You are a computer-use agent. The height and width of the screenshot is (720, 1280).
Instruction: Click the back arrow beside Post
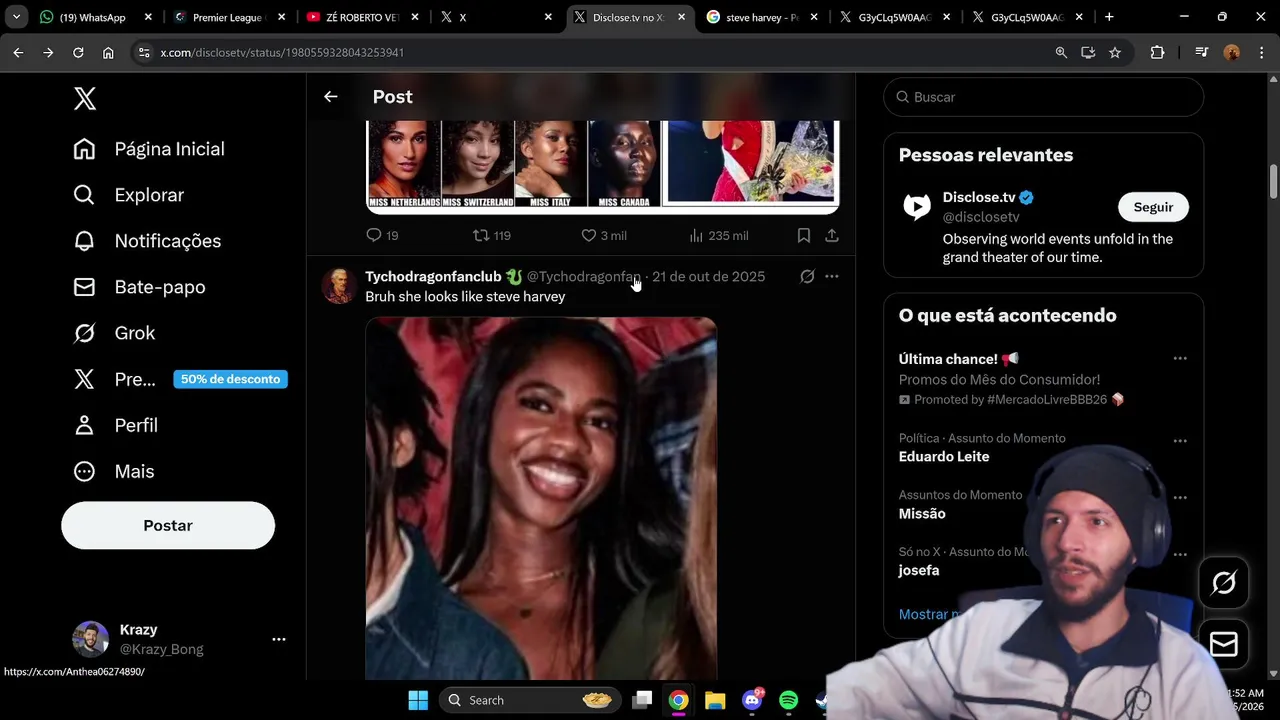click(331, 97)
